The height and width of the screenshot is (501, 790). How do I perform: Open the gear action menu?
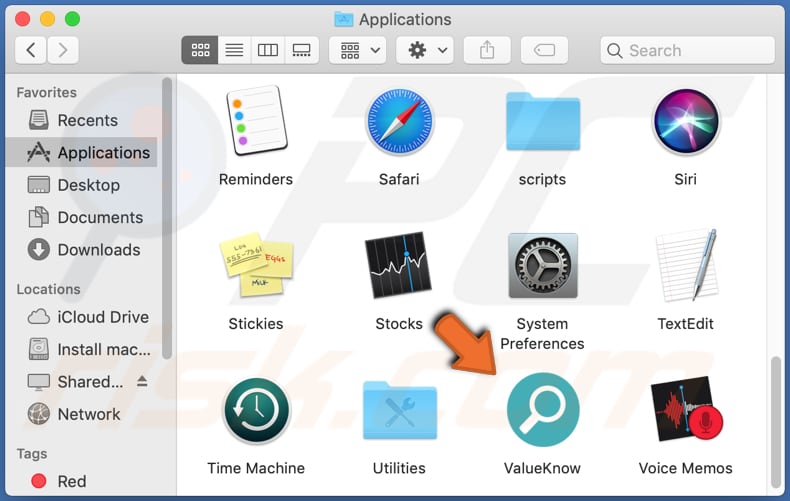(x=425, y=50)
